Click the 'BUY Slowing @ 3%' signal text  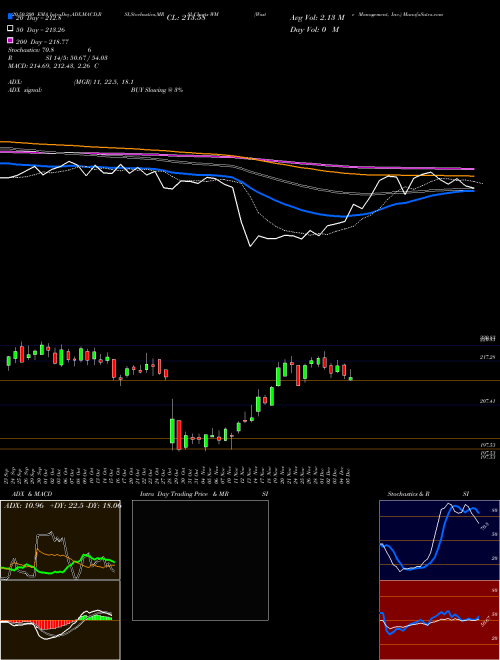point(157,90)
